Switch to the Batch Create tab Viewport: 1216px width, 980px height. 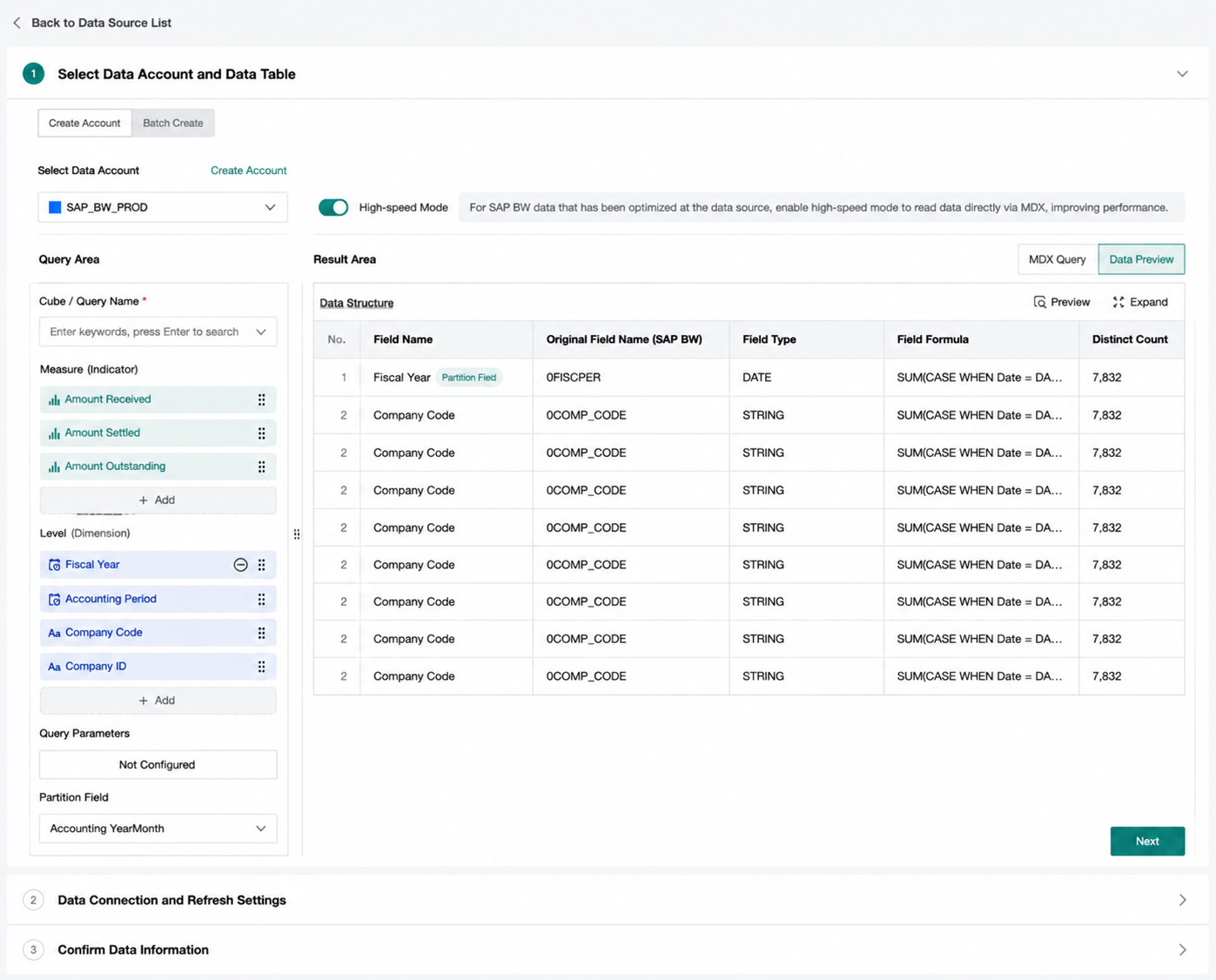[x=173, y=123]
